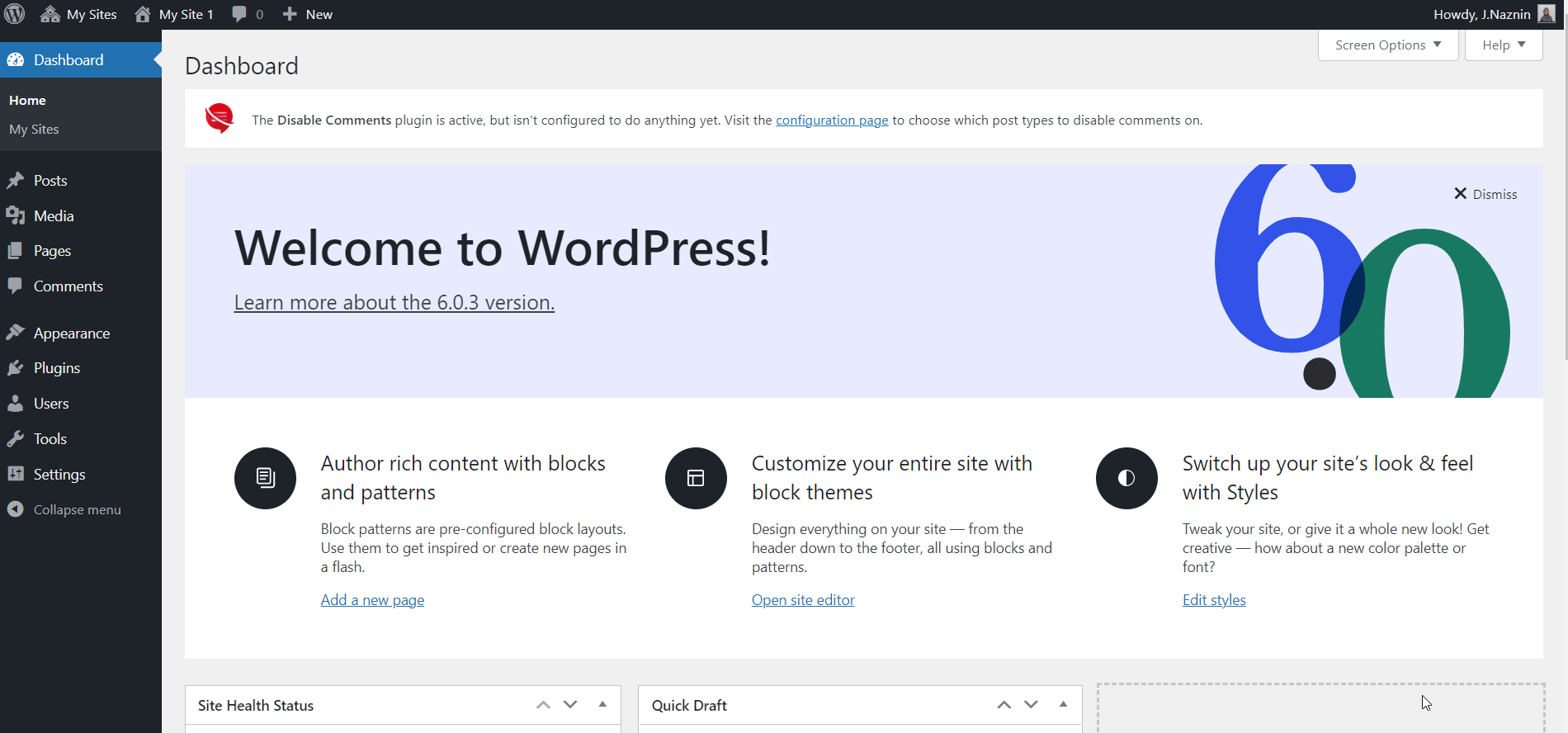This screenshot has width=1568, height=733.
Task: Open the configuration page link
Action: click(832, 120)
